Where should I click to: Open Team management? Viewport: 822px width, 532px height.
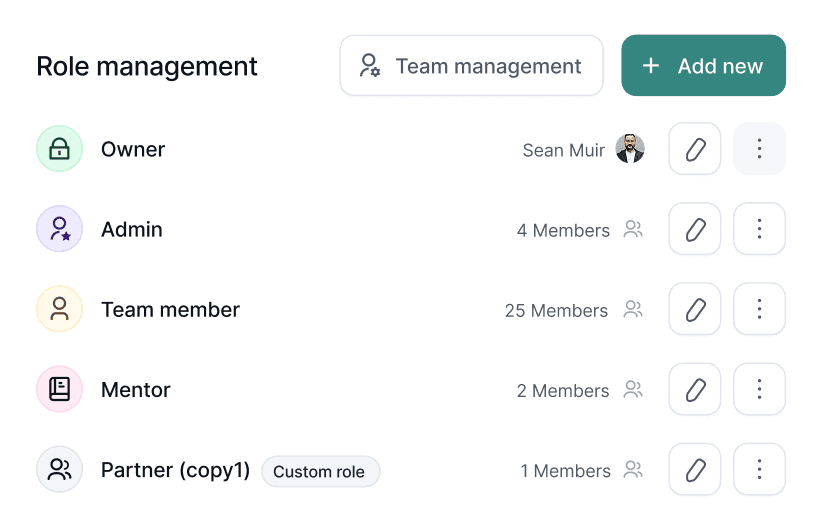[471, 66]
